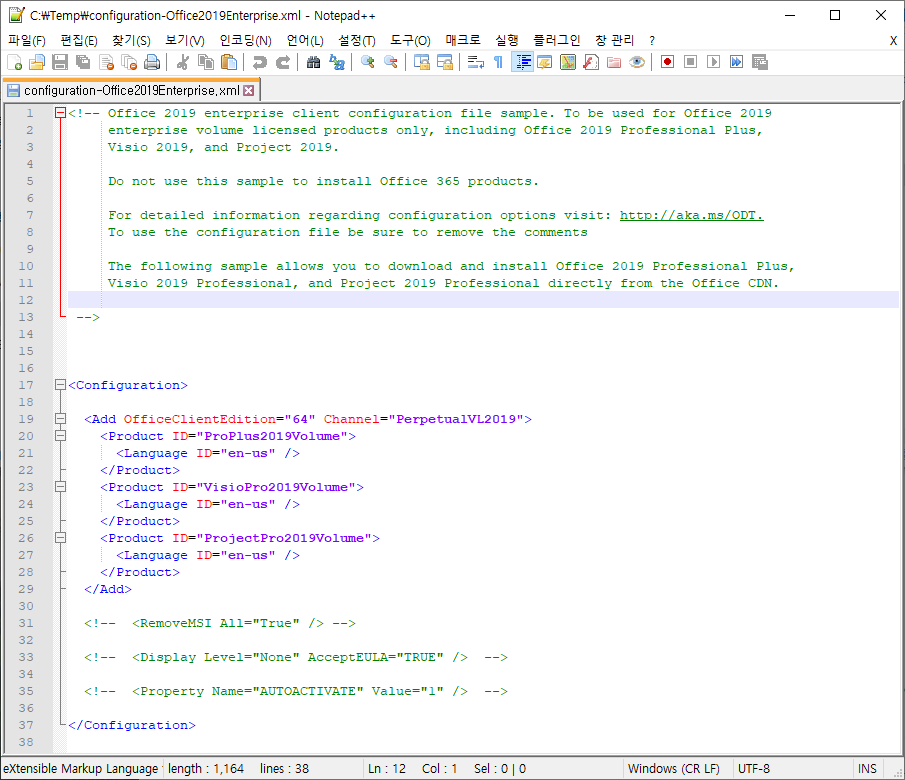Open the 실행 menu
Screen dimensions: 905x780
pyautogui.click(x=507, y=40)
